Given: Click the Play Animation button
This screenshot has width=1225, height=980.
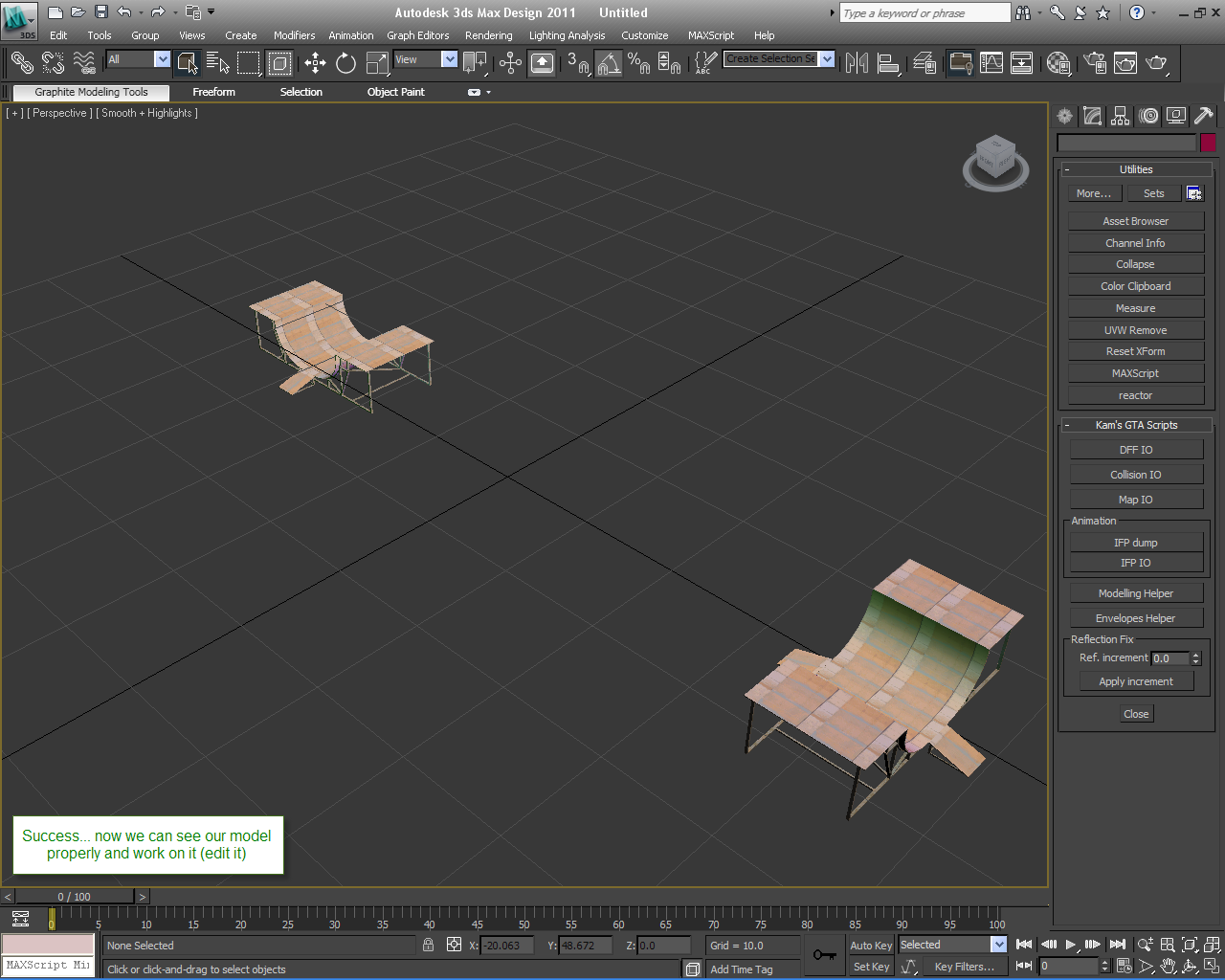Looking at the screenshot, I should [1071, 945].
